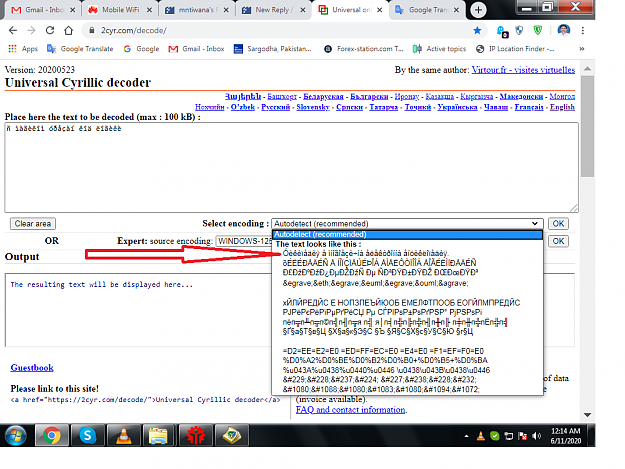
Task: Expand the Select encoding dropdown
Action: coord(407,224)
